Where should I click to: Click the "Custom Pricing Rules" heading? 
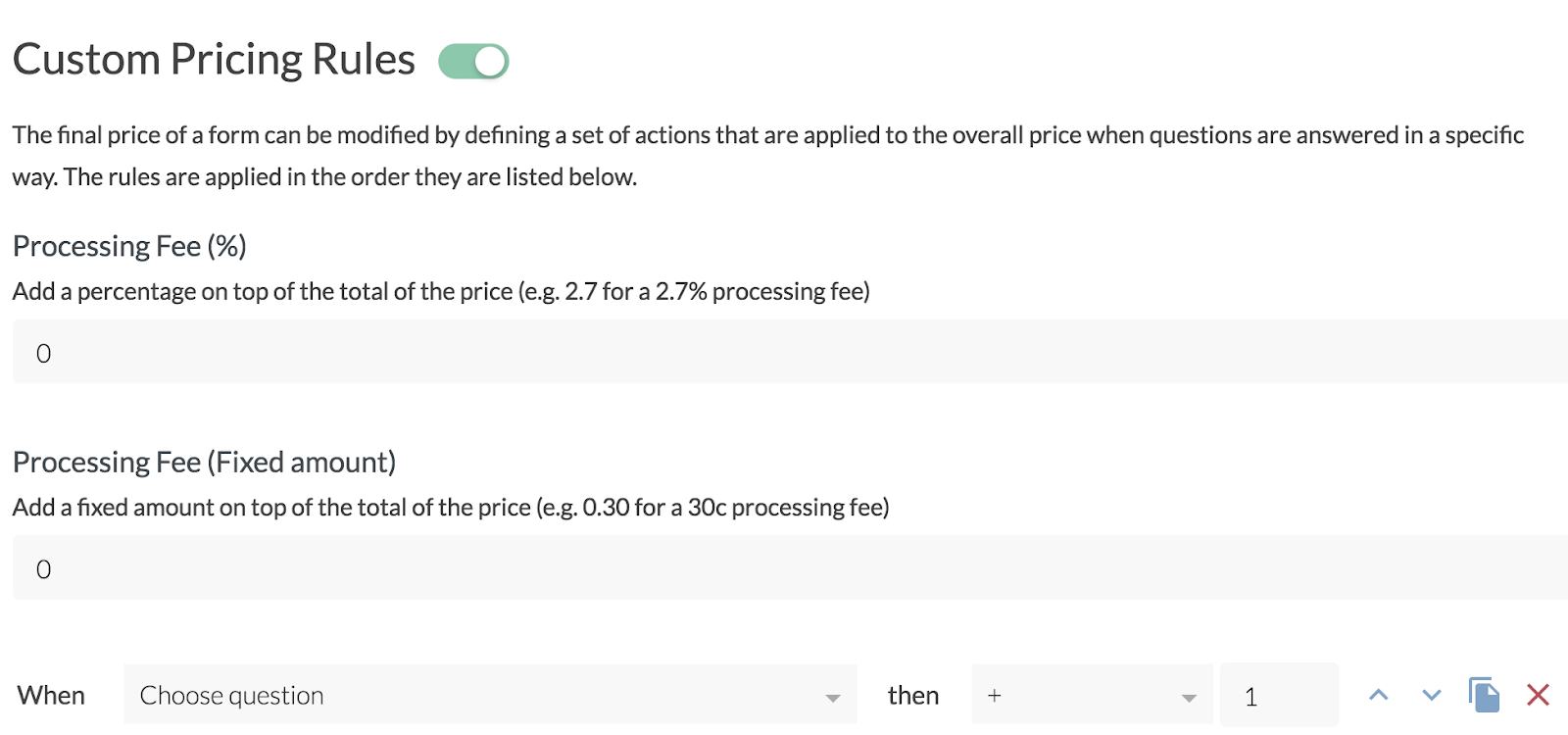214,60
